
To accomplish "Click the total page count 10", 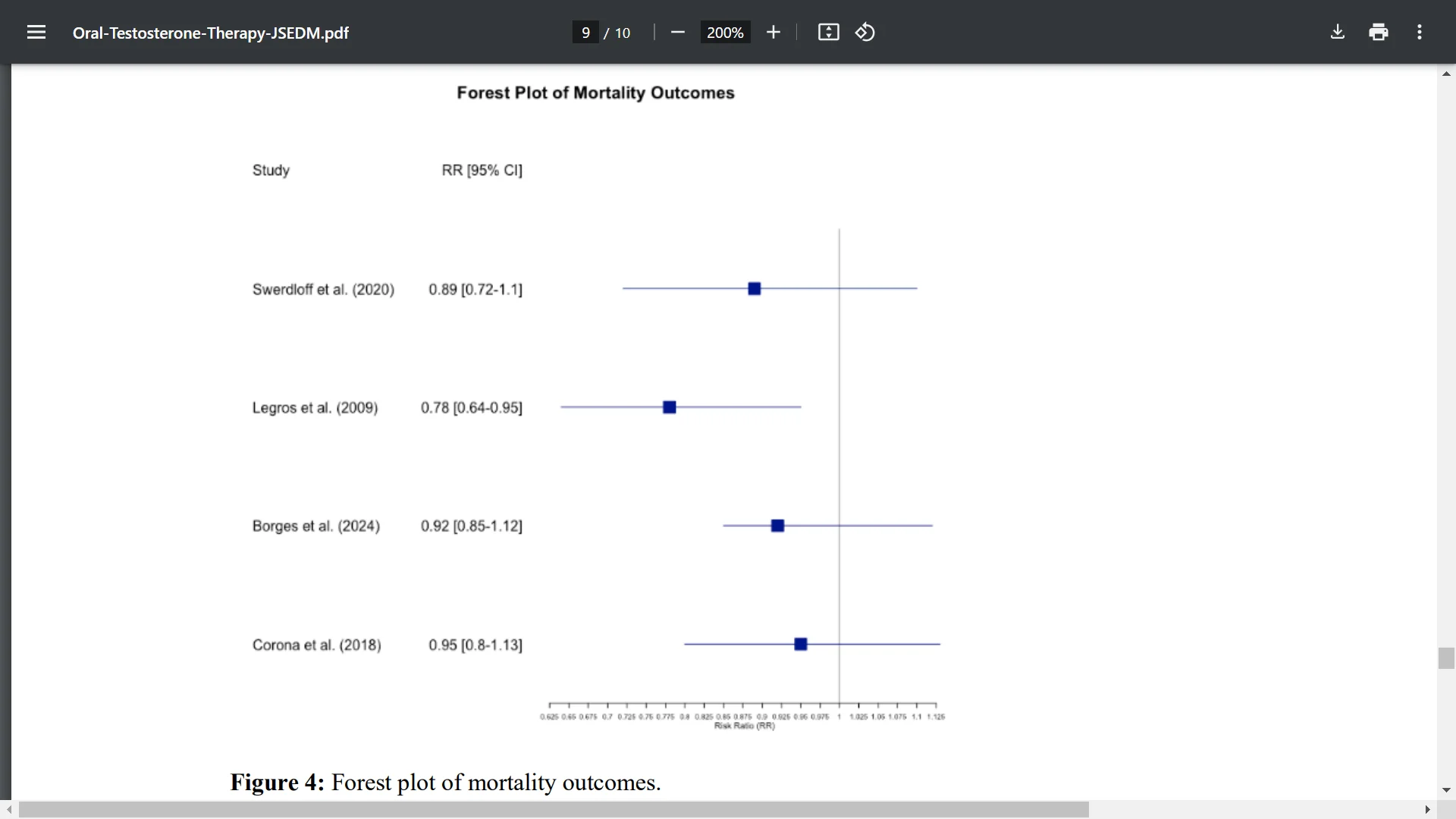I will 623,33.
